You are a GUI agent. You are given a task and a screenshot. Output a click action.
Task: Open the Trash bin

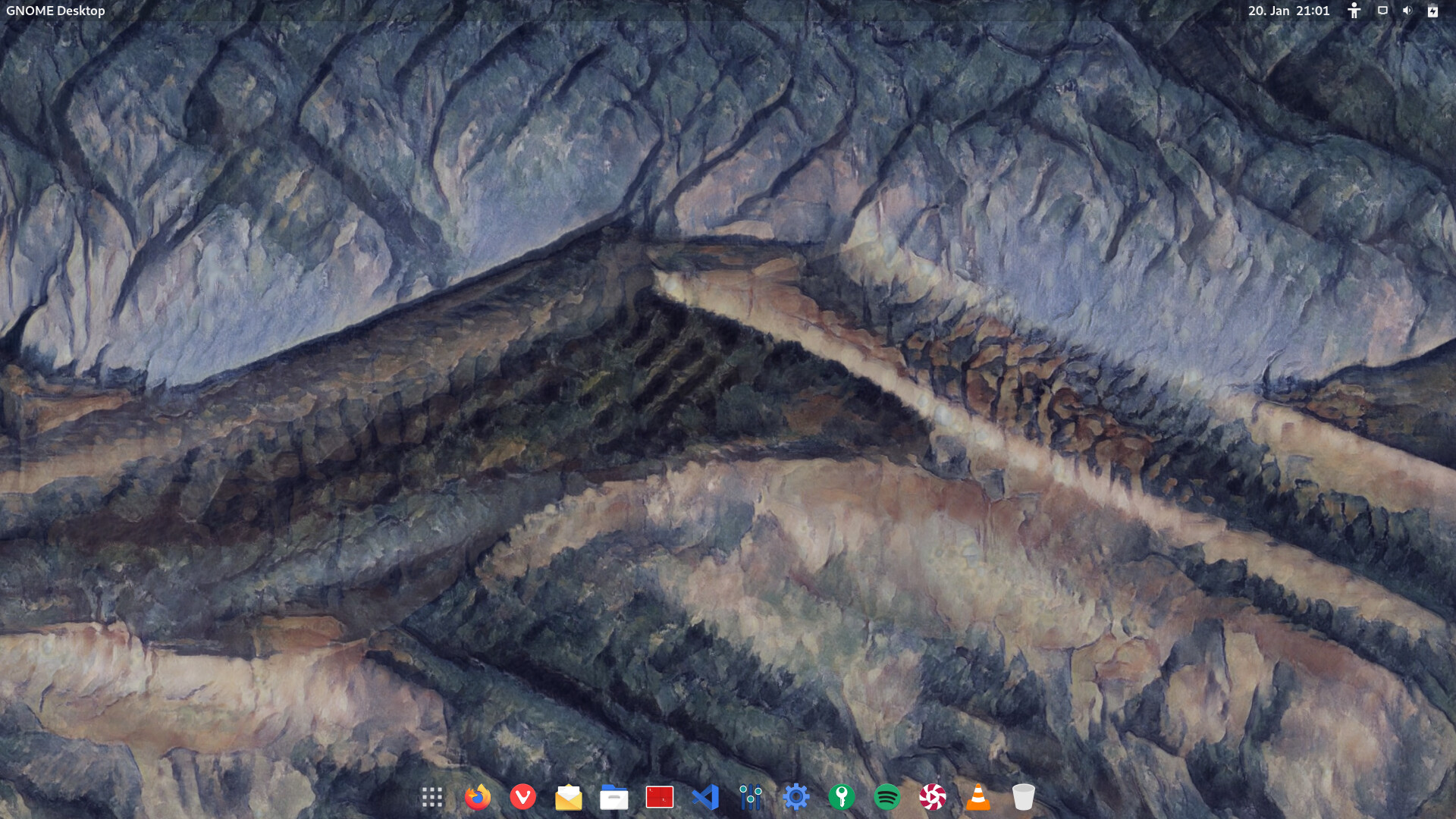coord(1023,797)
